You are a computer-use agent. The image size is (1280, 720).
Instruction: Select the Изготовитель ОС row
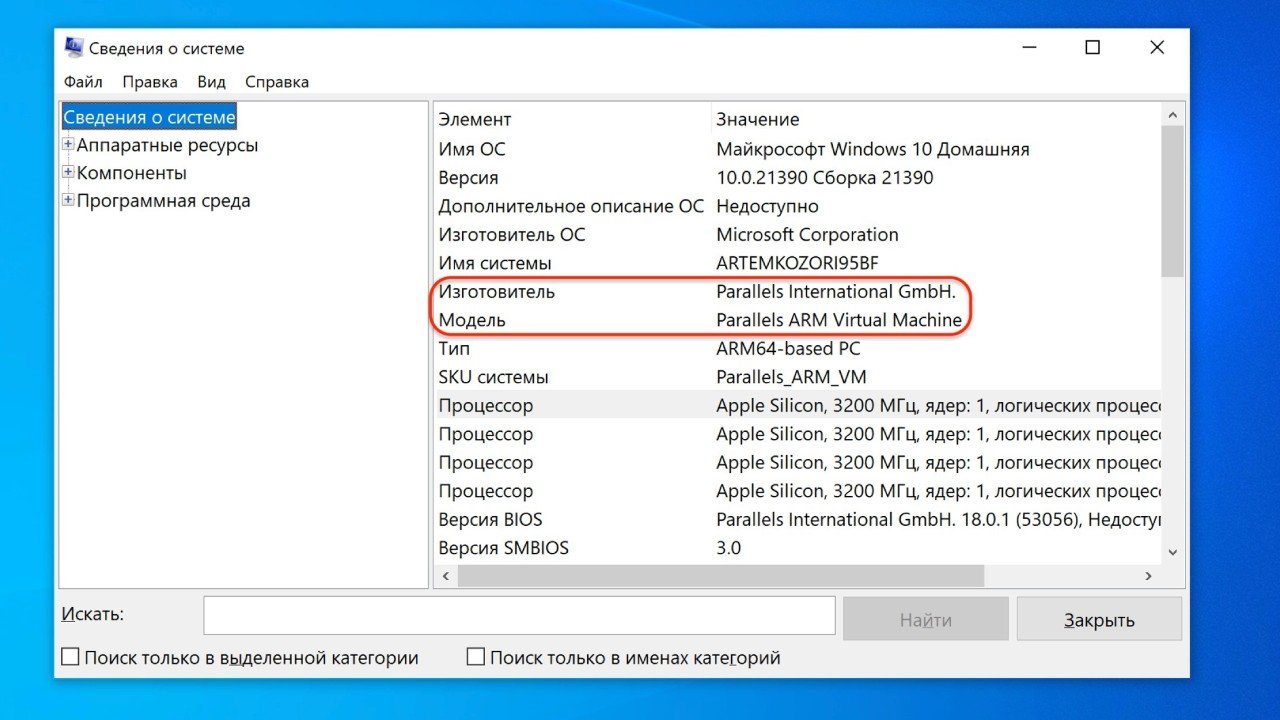(797, 235)
